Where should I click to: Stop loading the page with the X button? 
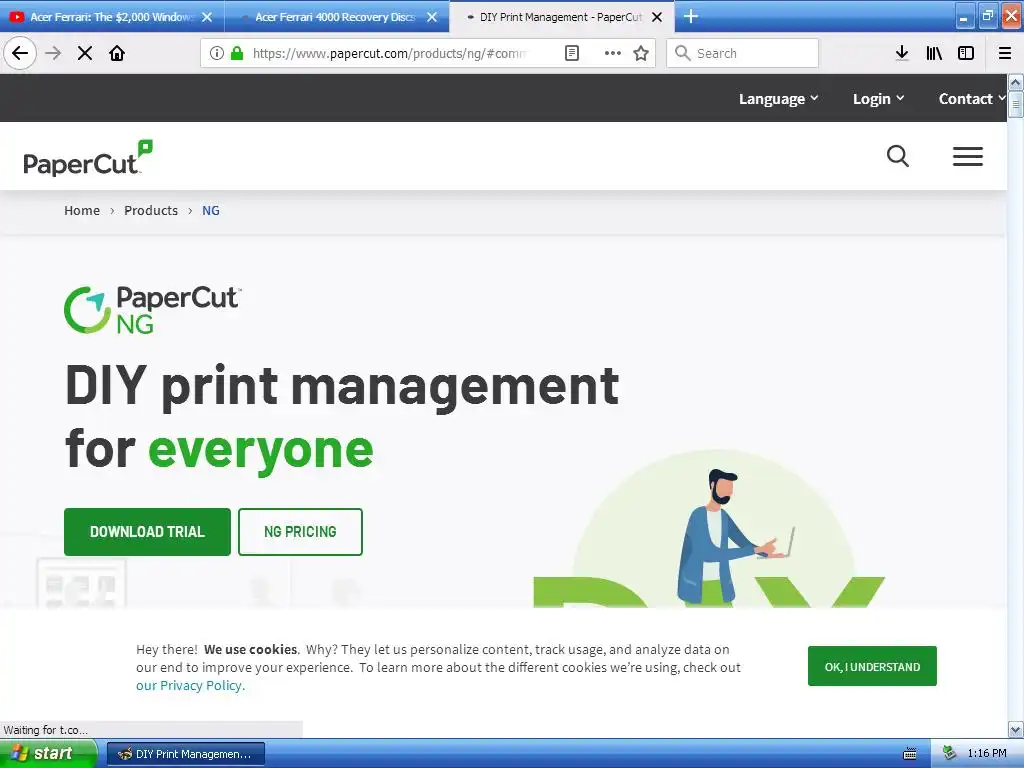point(85,53)
